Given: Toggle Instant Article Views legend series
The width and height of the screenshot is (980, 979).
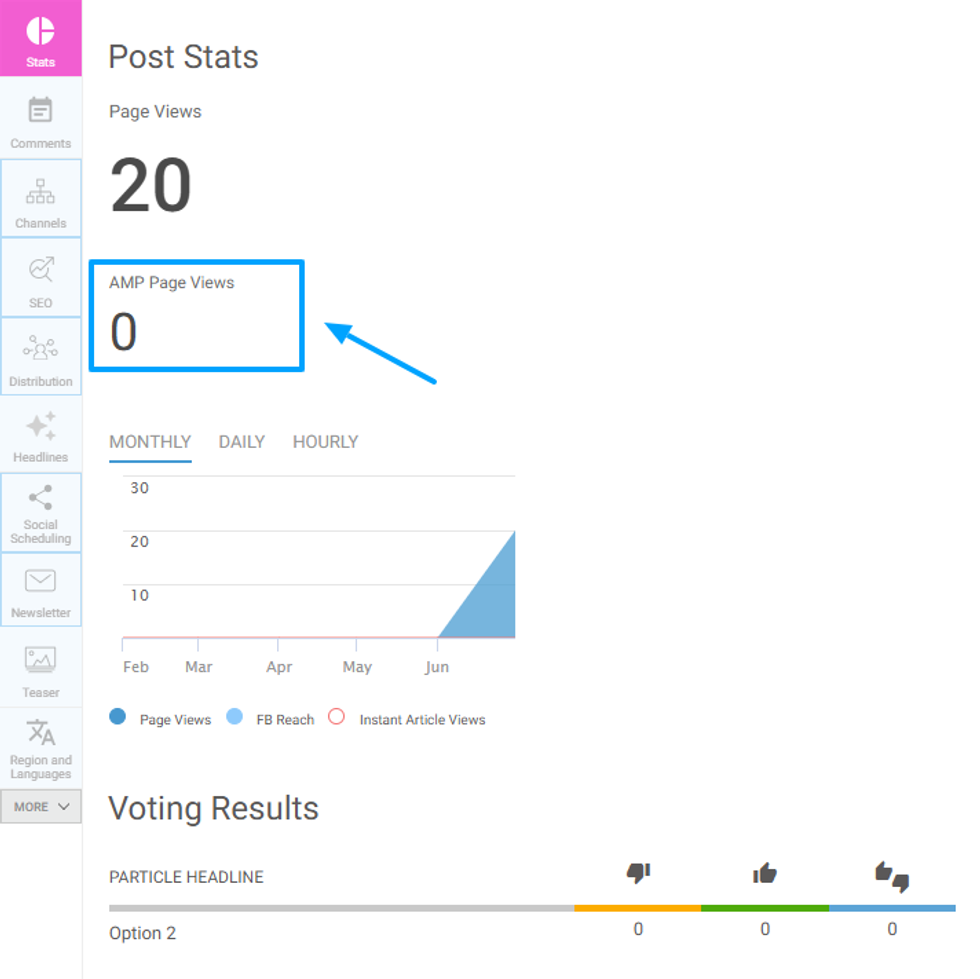Looking at the screenshot, I should point(337,717).
